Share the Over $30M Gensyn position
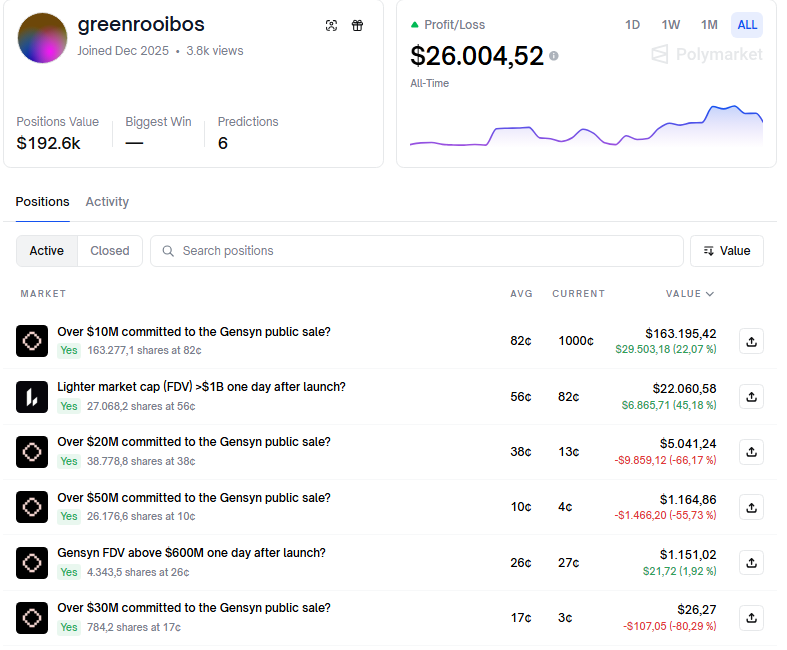787x650 pixels. coord(751,617)
